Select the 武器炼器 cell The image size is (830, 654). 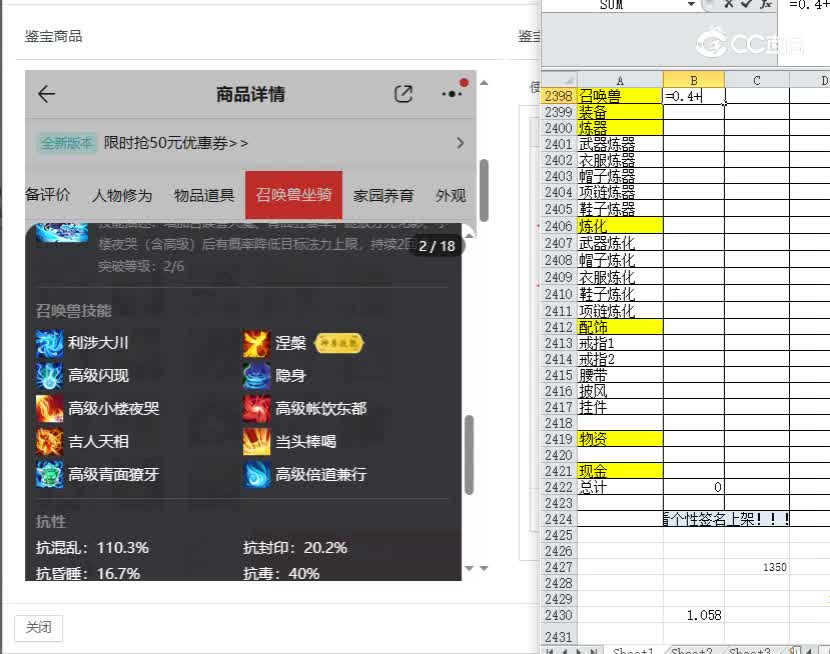[x=620, y=144]
